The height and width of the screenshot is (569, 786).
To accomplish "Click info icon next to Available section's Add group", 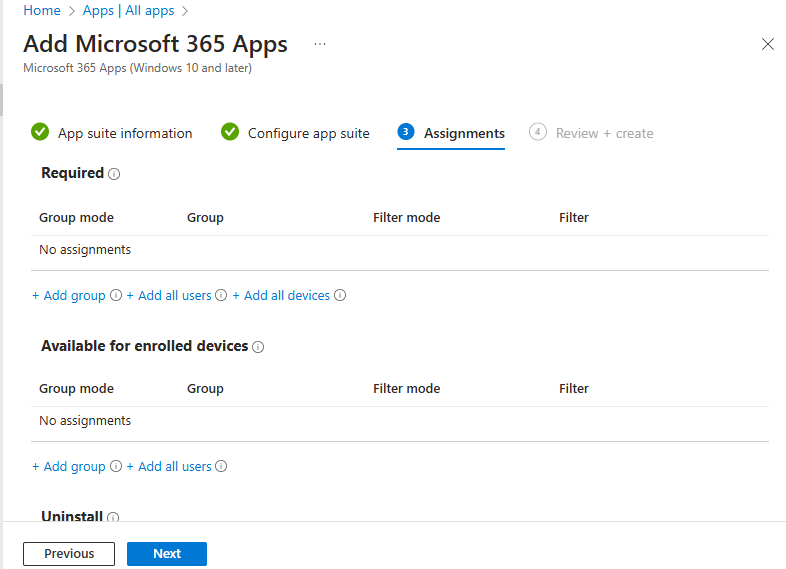I will 116,467.
